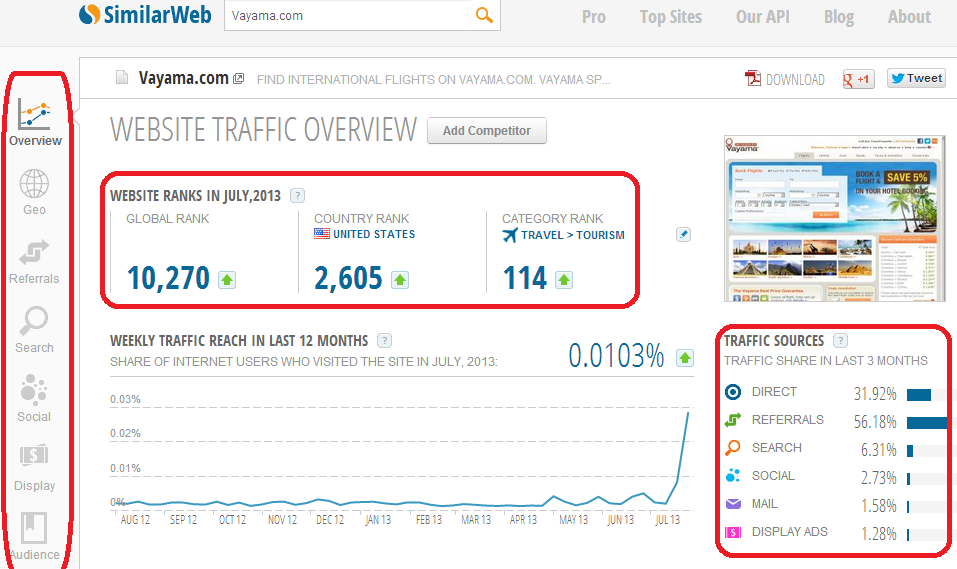Click the airplane category icon
This screenshot has height=569, width=957.
(x=510, y=235)
